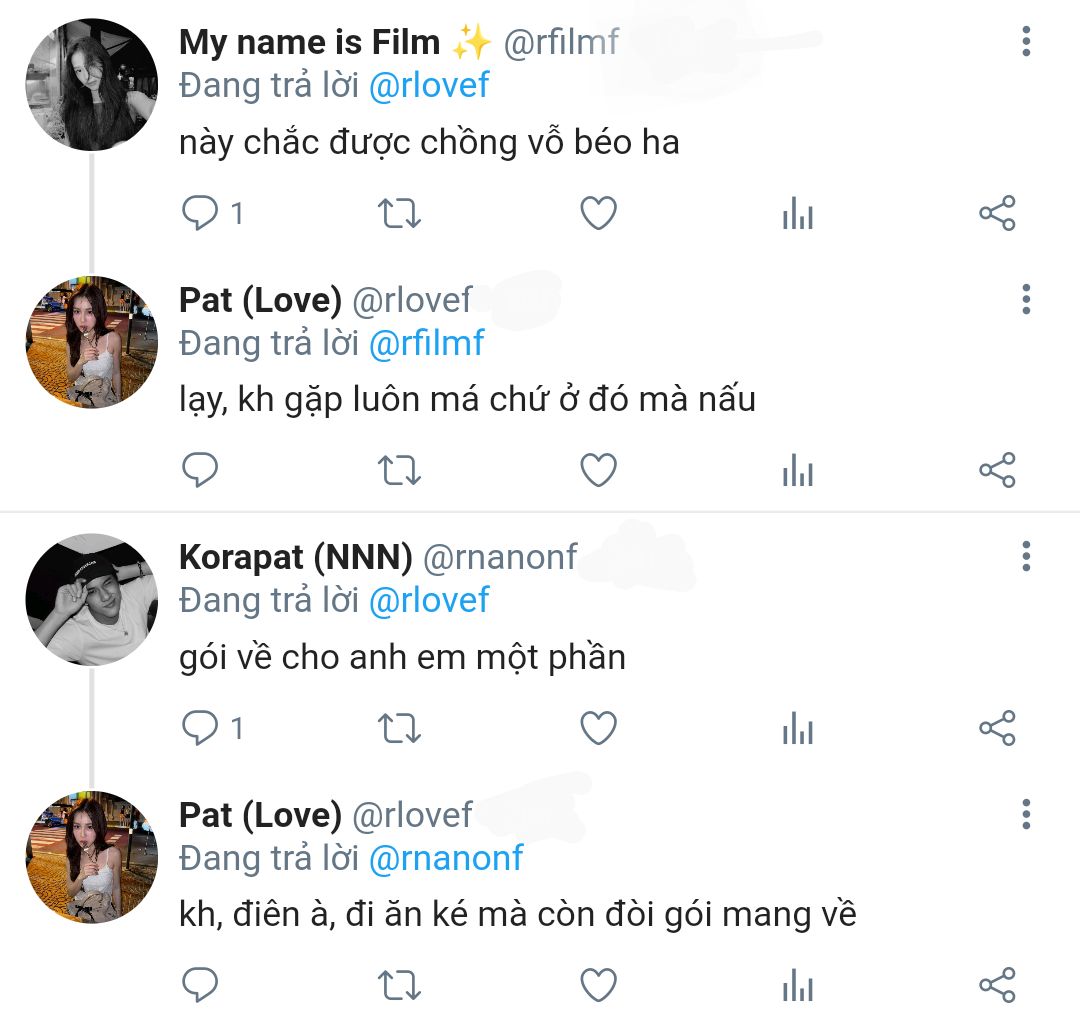This screenshot has width=1080, height=1023.
Task: Reply to My name is Film's tweet
Action: click(201, 213)
